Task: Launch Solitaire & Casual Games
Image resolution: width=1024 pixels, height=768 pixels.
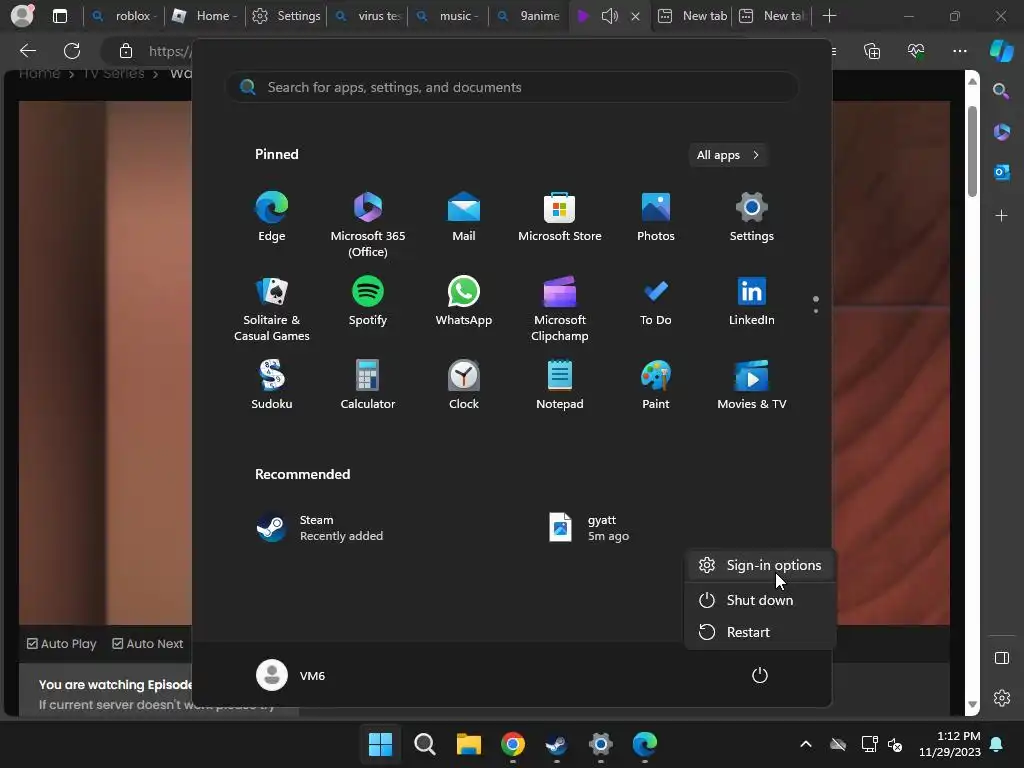Action: [x=272, y=309]
